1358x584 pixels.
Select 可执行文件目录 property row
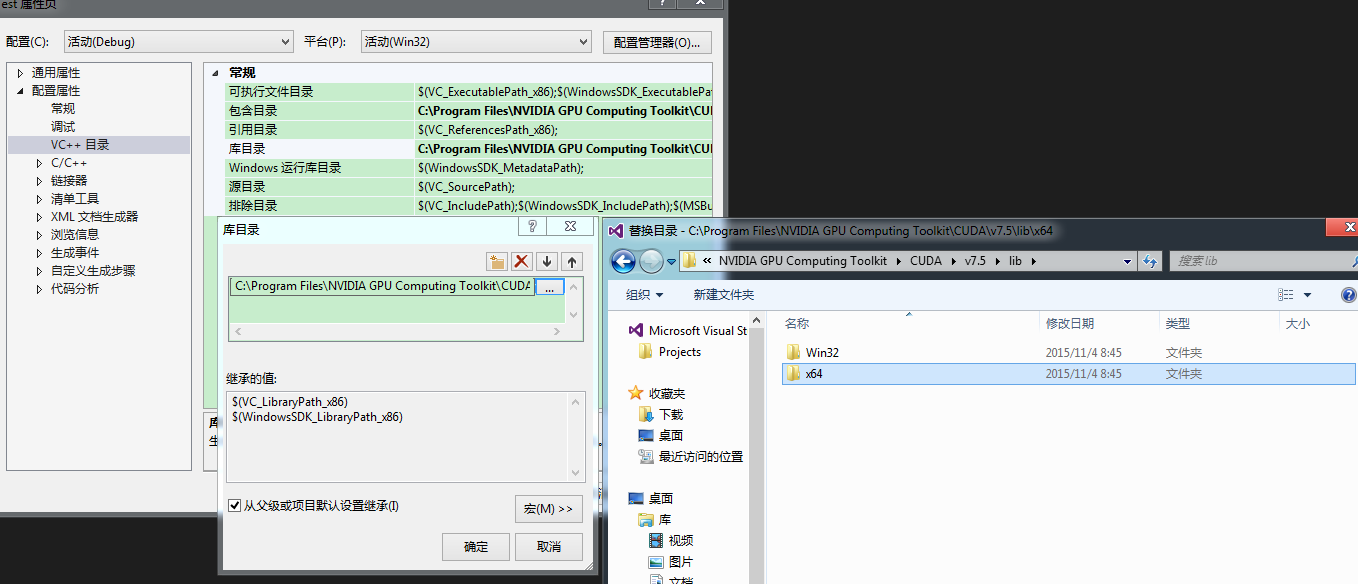(x=468, y=92)
